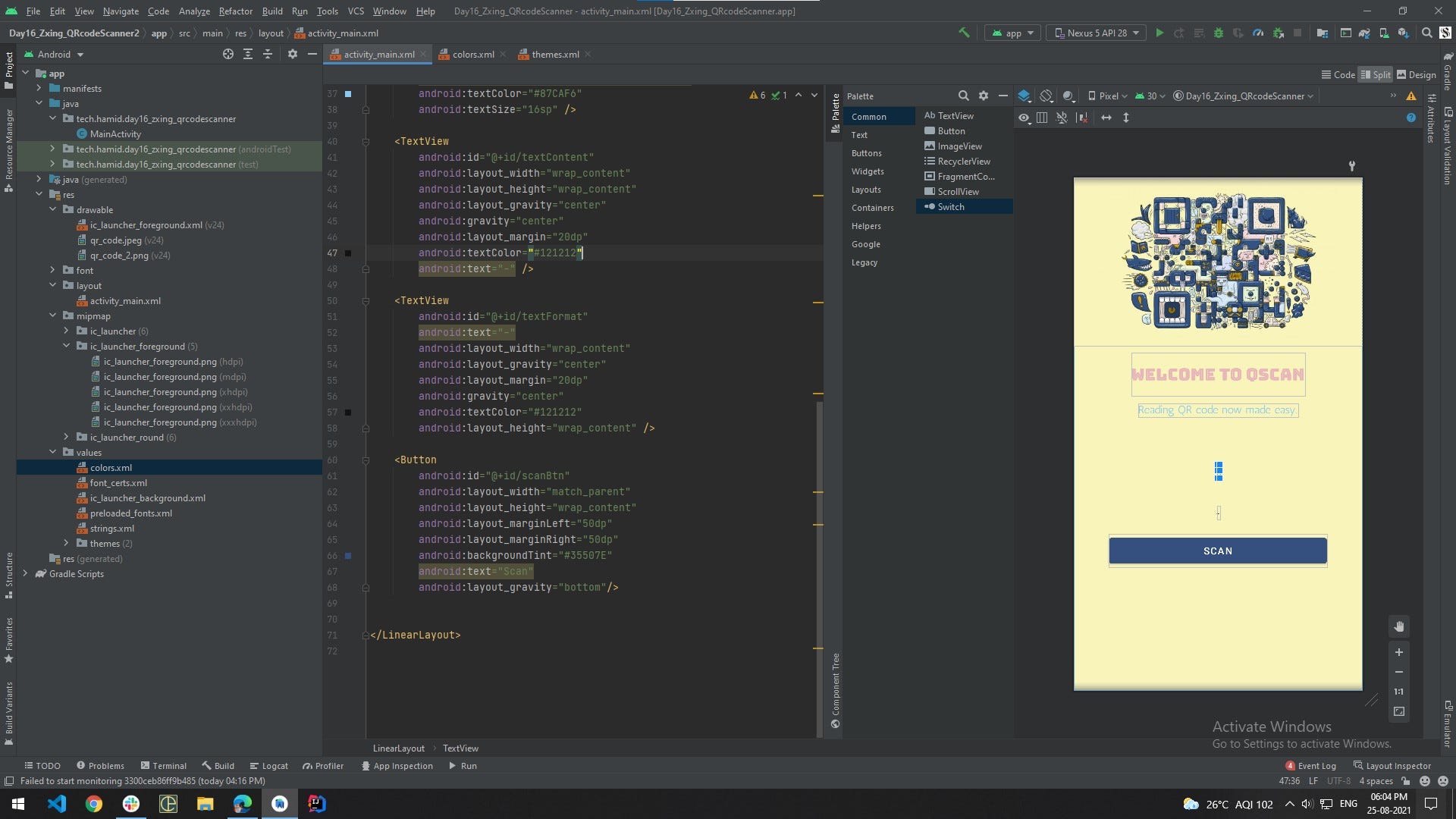This screenshot has width=1456, height=819.
Task: Zoom in the layout preview with the plus icon
Action: click(x=1399, y=652)
